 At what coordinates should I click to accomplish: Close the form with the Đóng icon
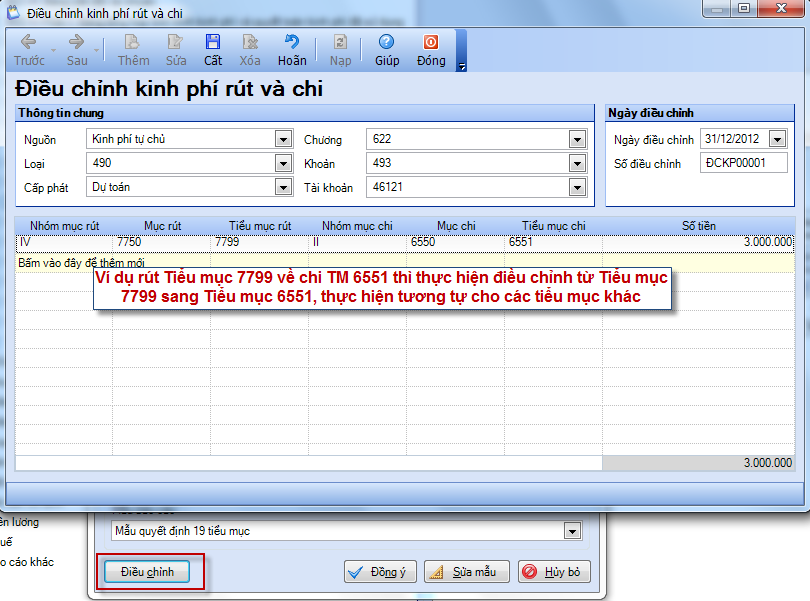431,42
